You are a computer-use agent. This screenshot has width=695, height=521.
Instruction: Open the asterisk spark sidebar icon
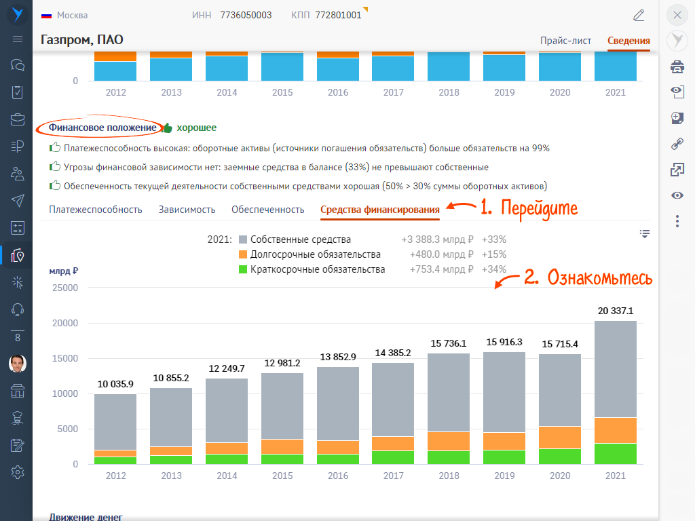17,282
